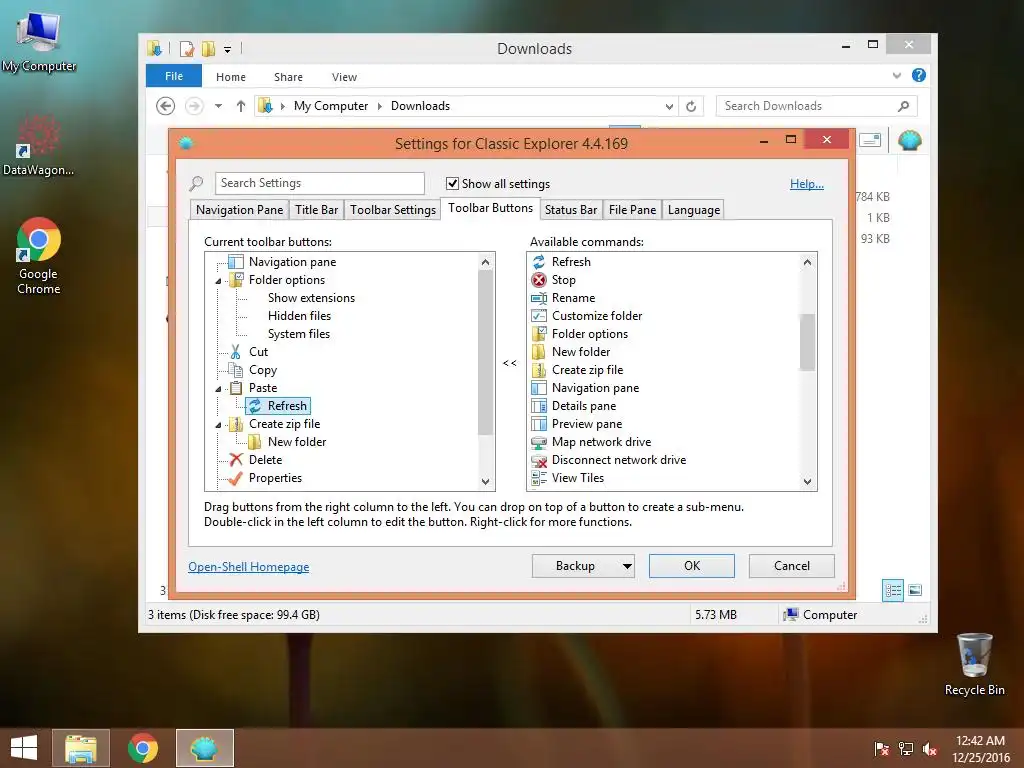The image size is (1024, 768).
Task: Select Paste clipboard icon in current toolbar
Action: tap(236, 388)
